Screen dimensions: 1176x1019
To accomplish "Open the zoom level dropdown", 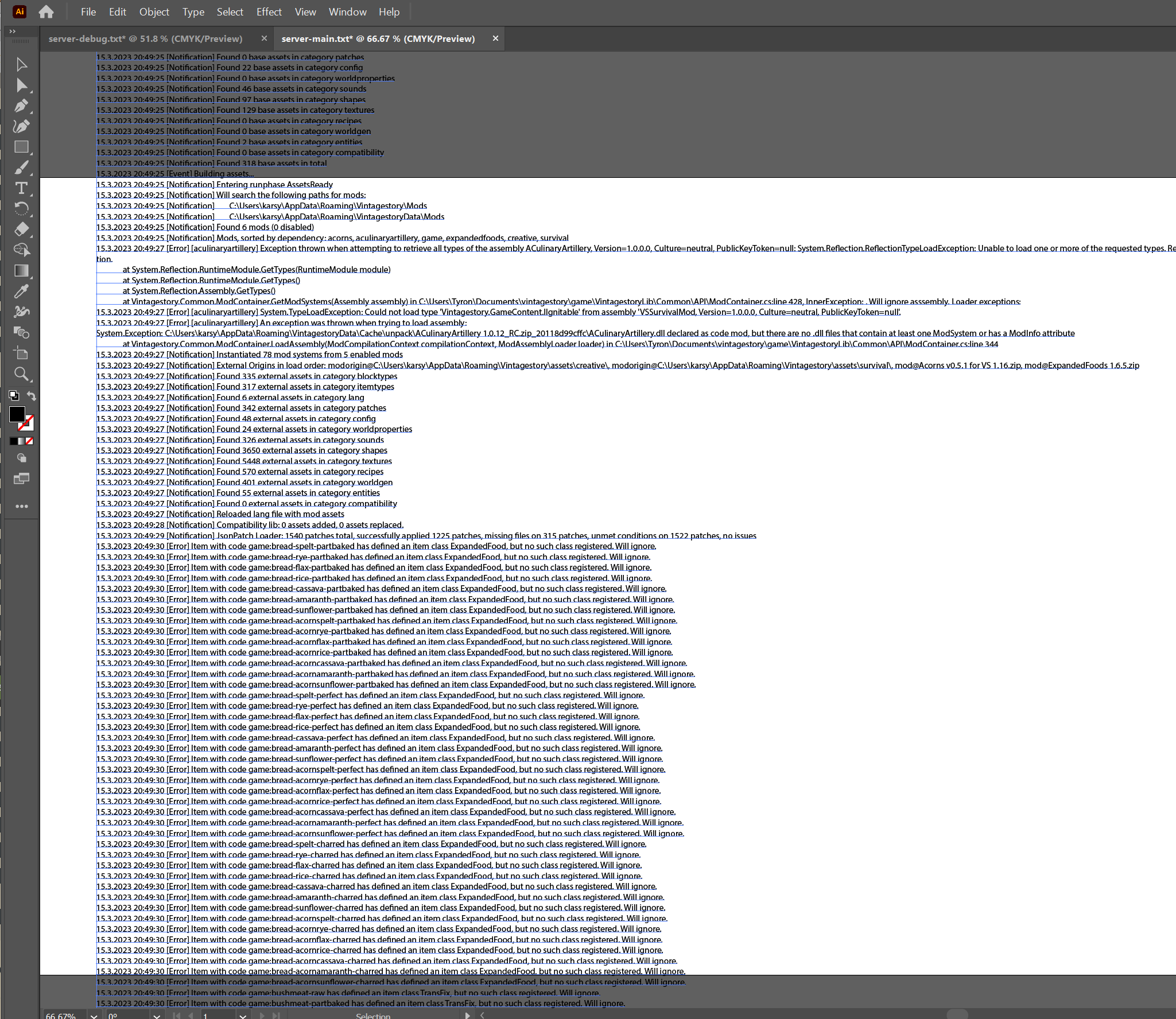I will [x=94, y=1015].
